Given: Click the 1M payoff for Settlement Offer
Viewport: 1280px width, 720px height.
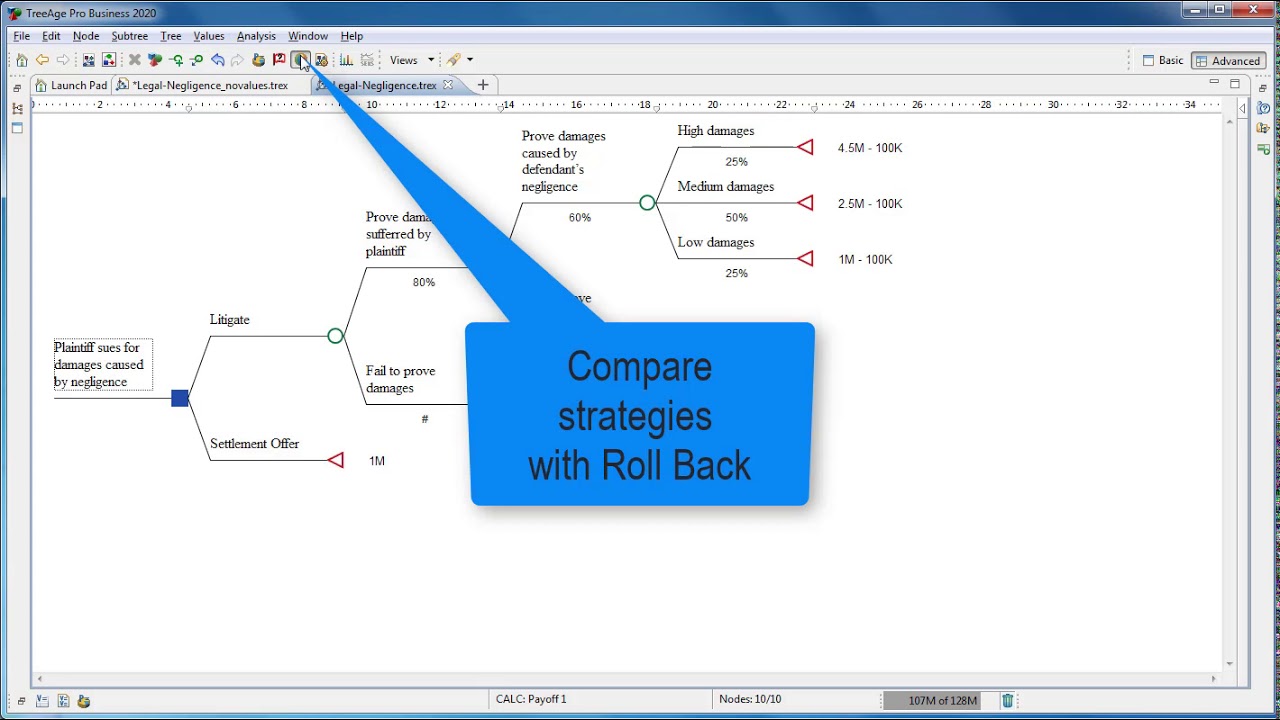Looking at the screenshot, I should coord(377,461).
